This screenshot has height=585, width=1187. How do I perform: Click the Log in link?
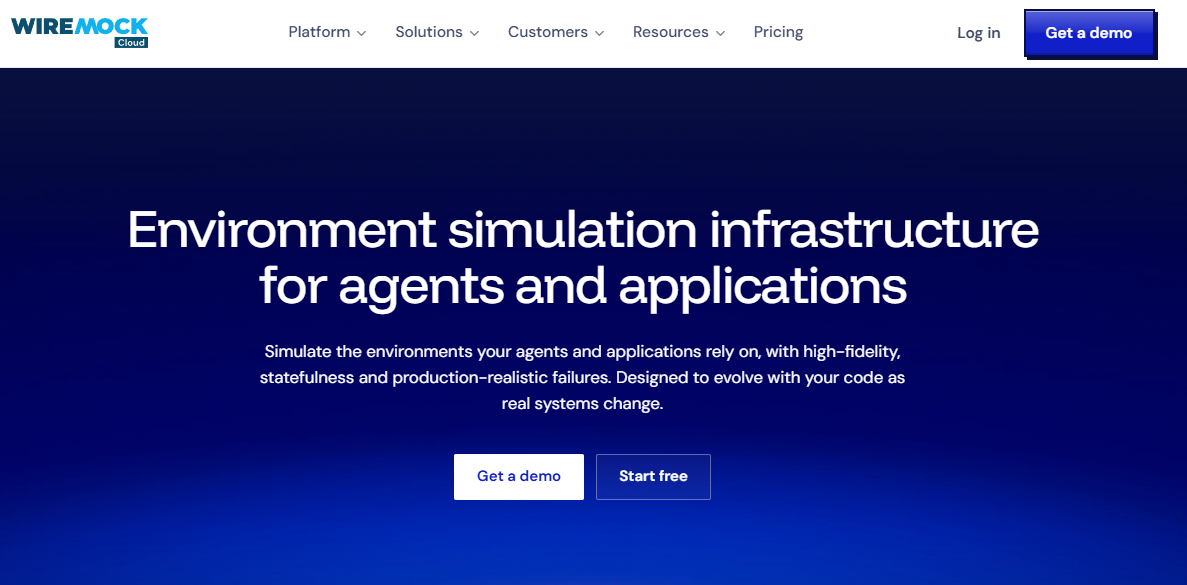tap(978, 33)
